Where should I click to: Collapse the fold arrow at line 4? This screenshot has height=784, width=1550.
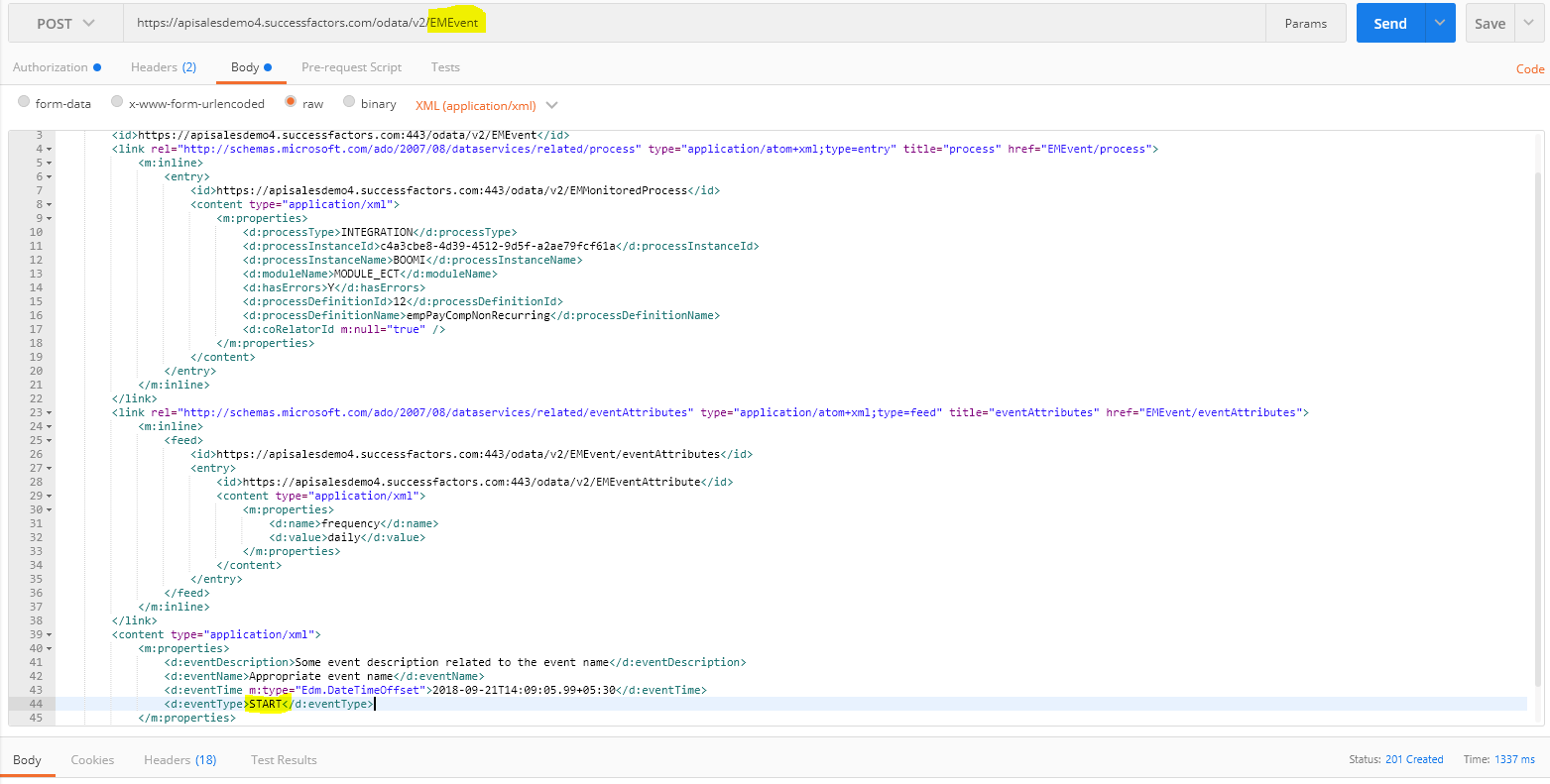[x=50, y=149]
